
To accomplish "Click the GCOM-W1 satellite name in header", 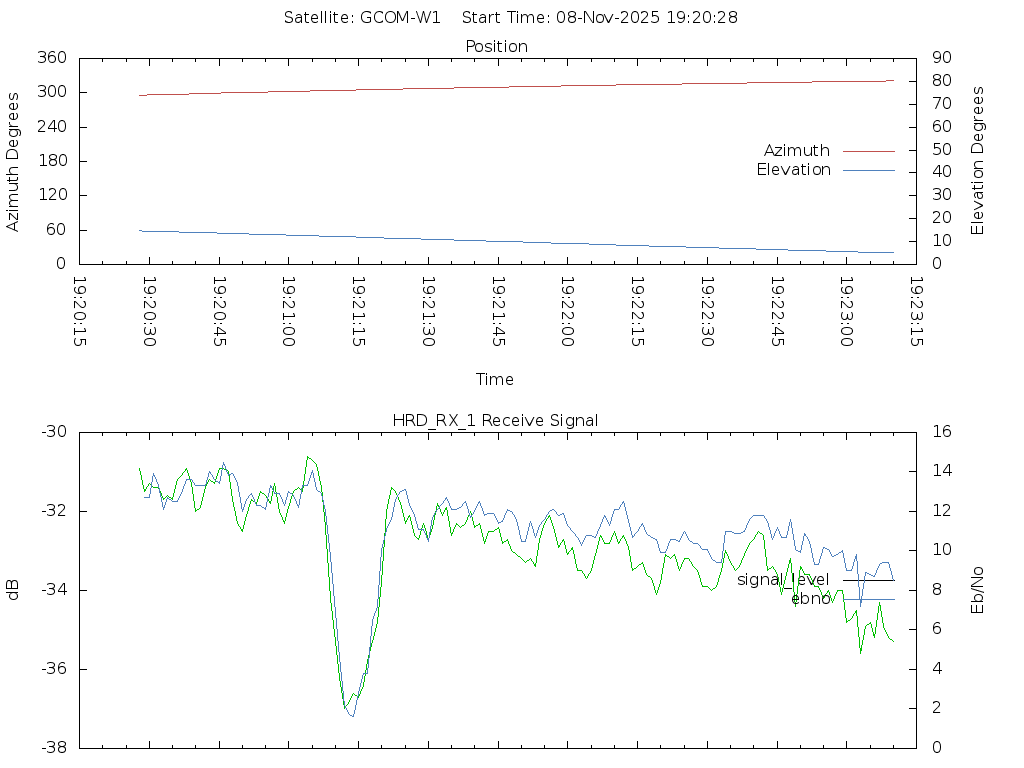I will [400, 18].
